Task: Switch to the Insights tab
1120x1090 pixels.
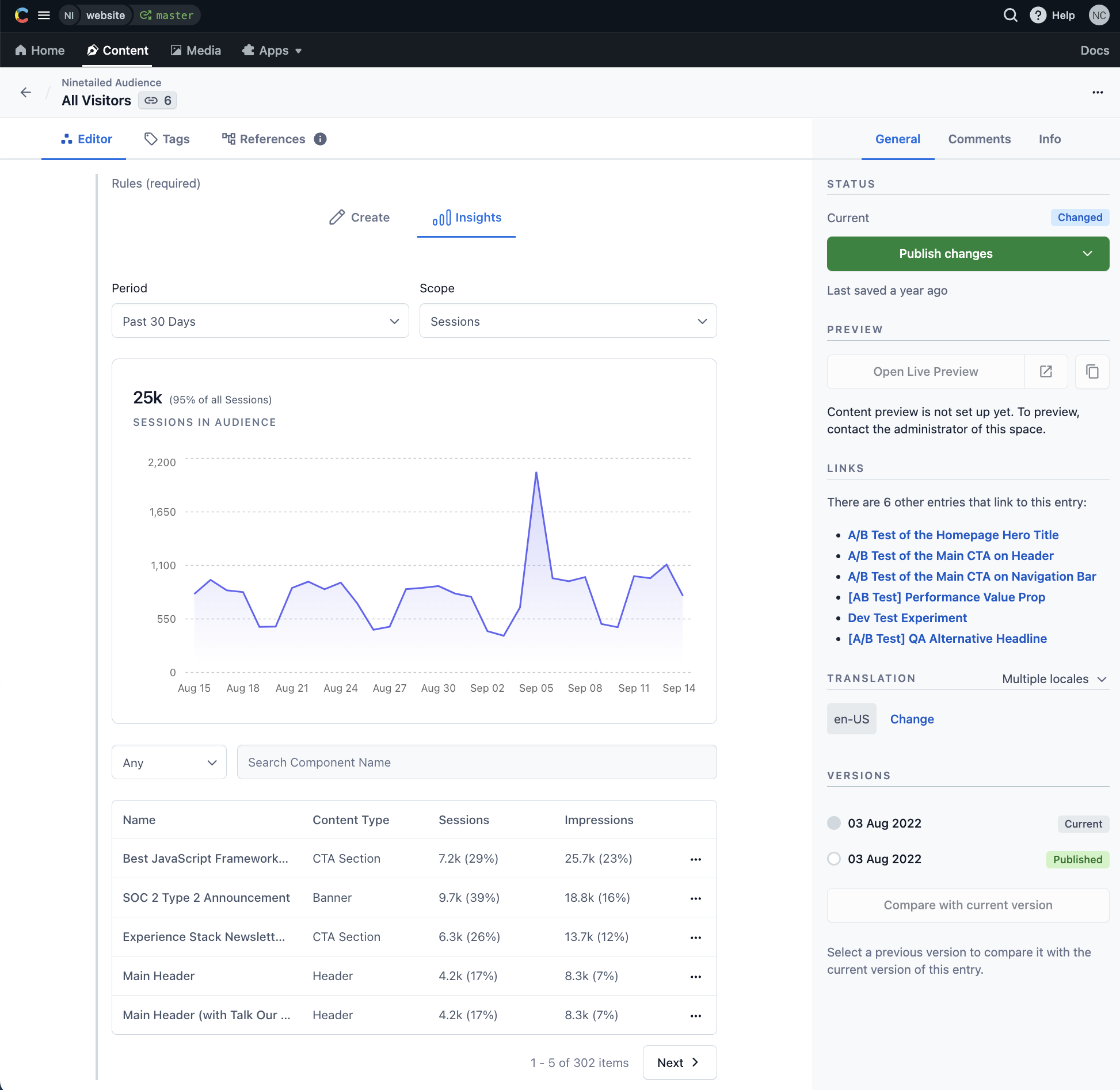Action: tap(467, 218)
